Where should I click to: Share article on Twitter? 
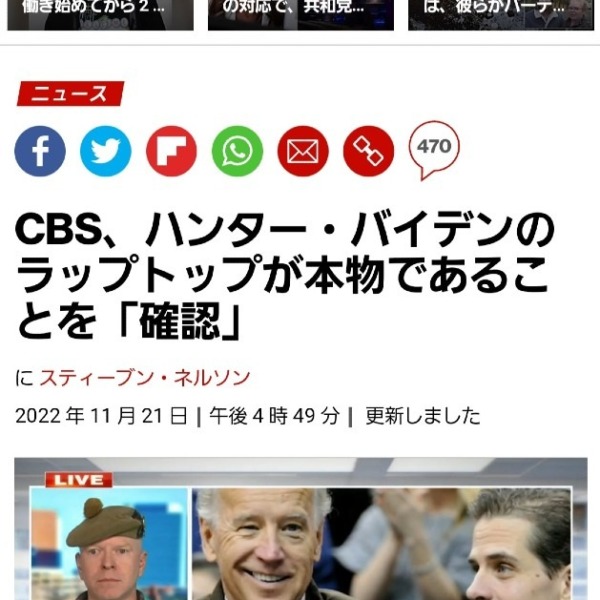(106, 151)
